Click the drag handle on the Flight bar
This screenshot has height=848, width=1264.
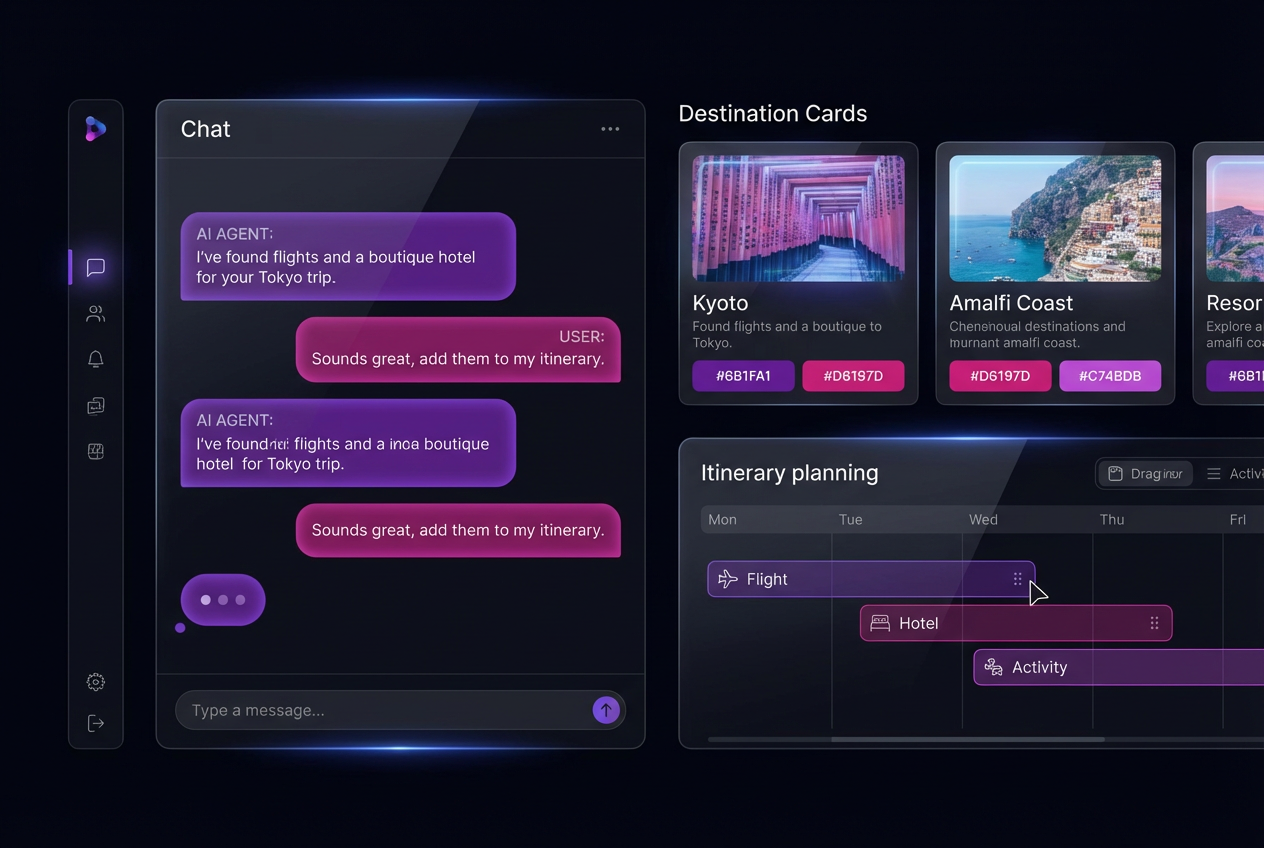pos(1017,579)
